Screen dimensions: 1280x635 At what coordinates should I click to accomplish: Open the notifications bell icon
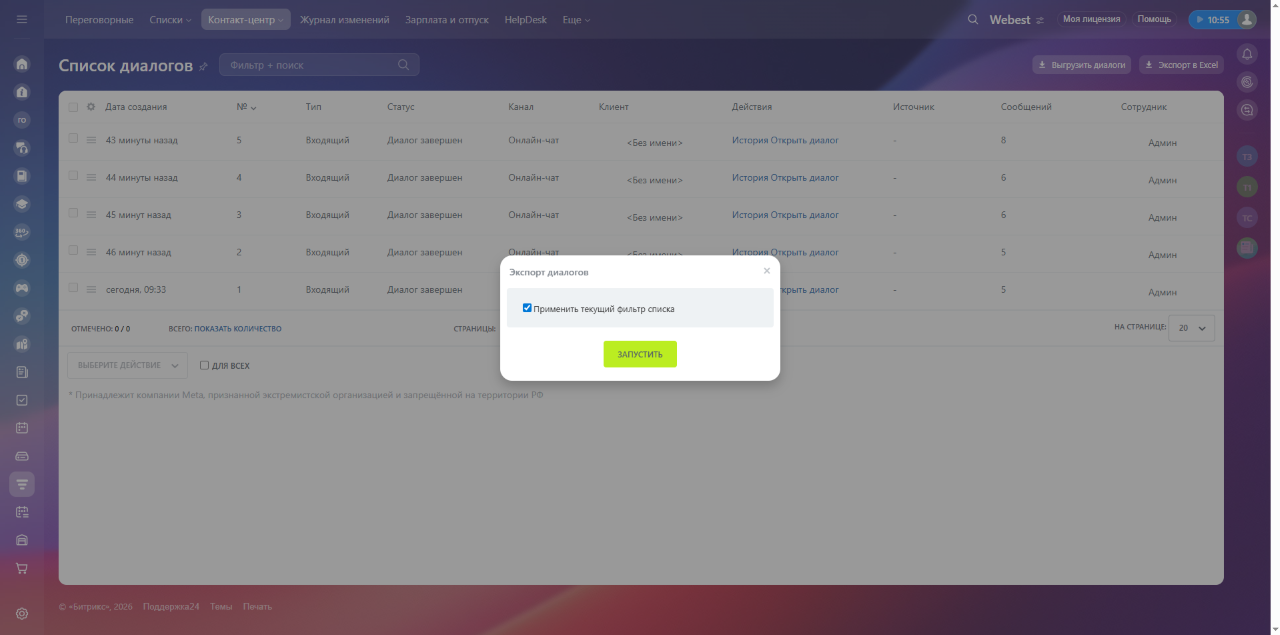coord(1247,54)
